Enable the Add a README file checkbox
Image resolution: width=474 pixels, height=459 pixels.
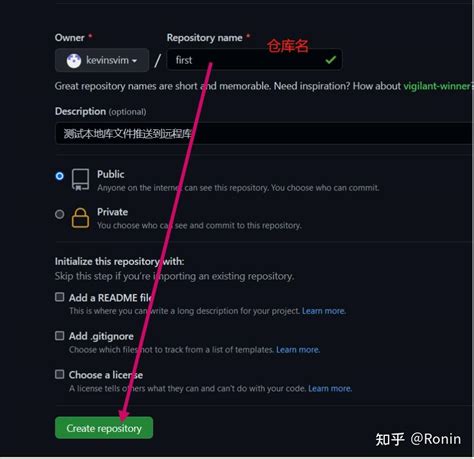click(x=60, y=297)
